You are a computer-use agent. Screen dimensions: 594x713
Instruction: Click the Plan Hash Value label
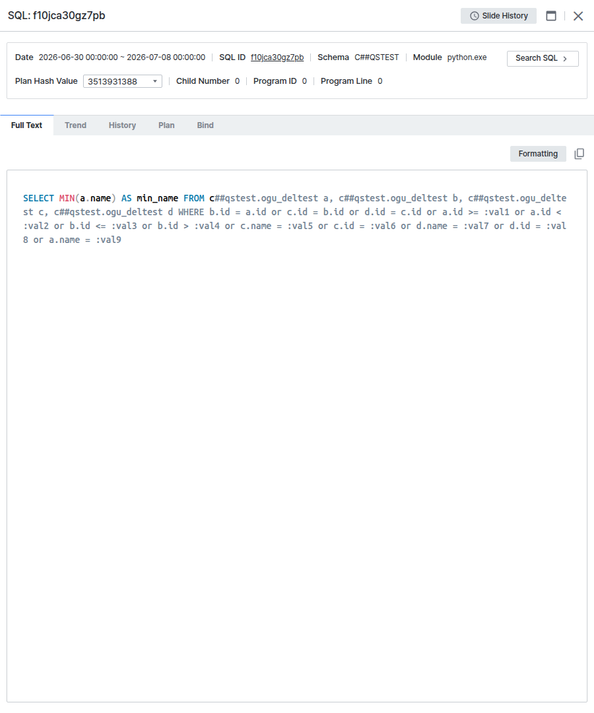(x=46, y=81)
